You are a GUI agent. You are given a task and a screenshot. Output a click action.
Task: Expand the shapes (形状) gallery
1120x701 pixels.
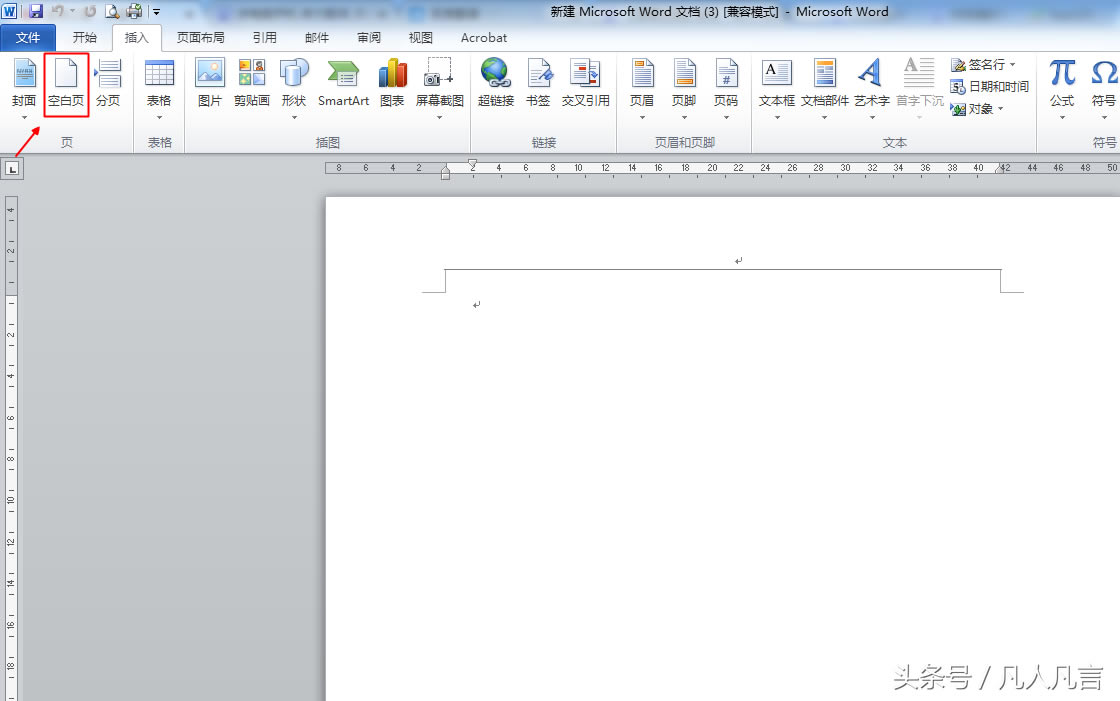pos(294,116)
